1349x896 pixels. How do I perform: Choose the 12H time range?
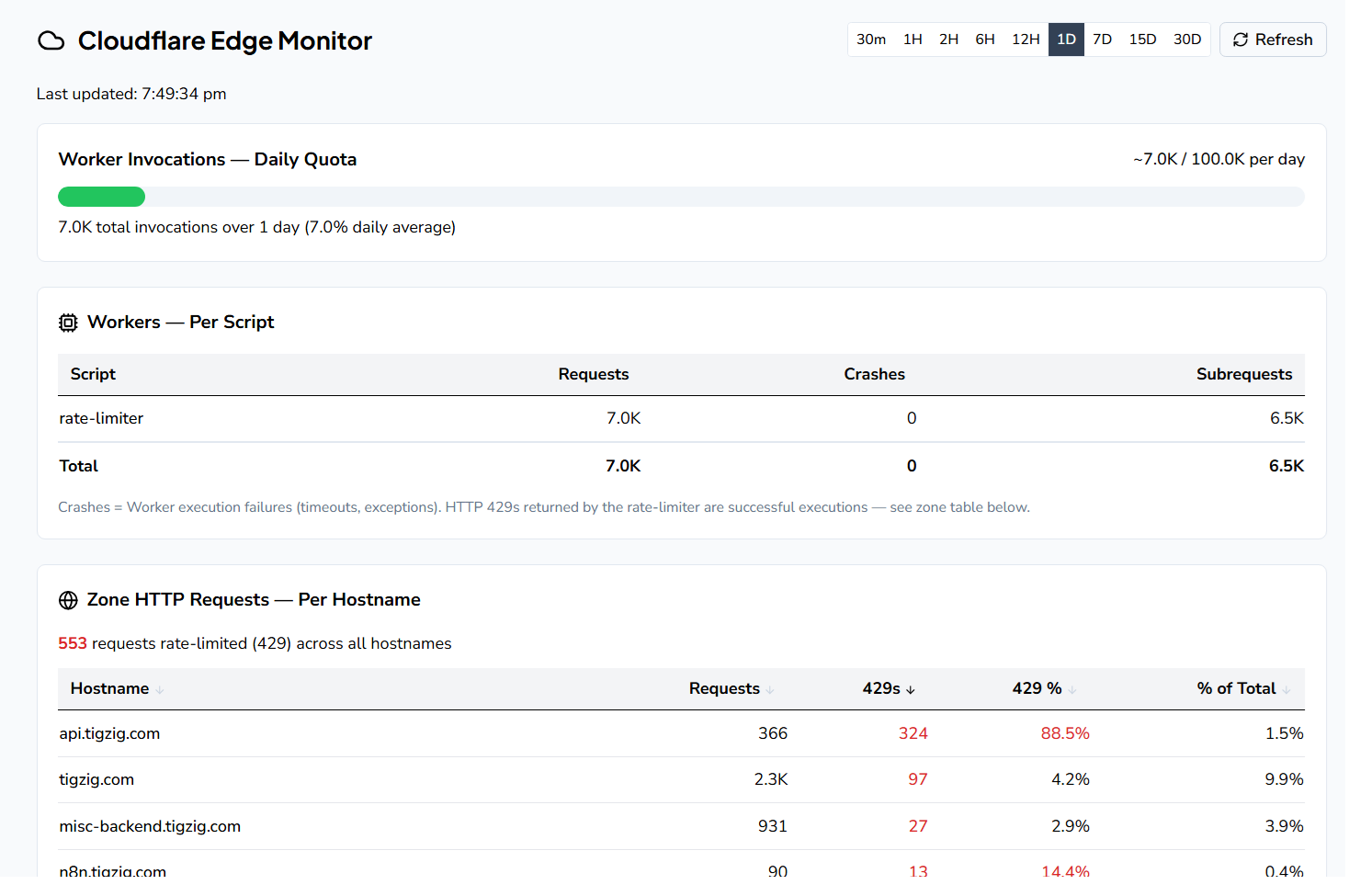[x=1026, y=40]
